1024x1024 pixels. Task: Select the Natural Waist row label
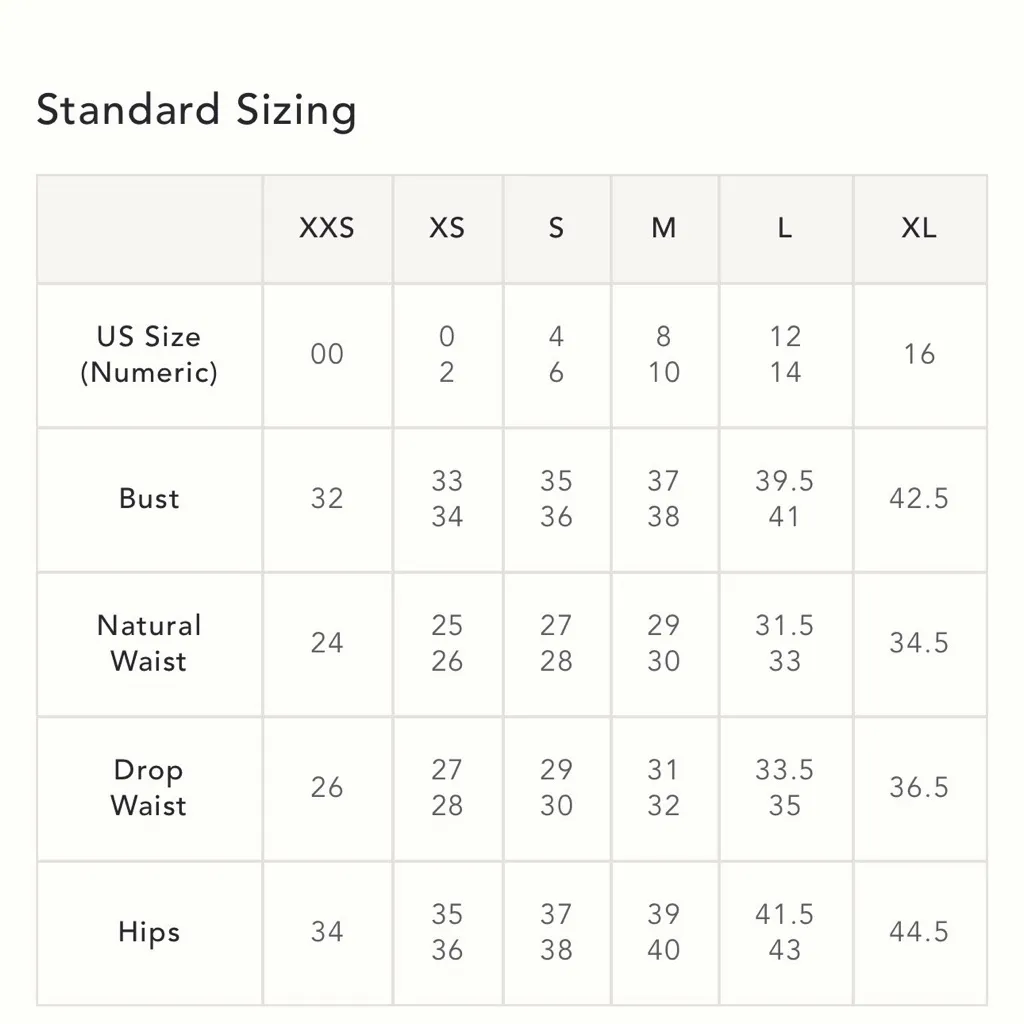tap(149, 643)
